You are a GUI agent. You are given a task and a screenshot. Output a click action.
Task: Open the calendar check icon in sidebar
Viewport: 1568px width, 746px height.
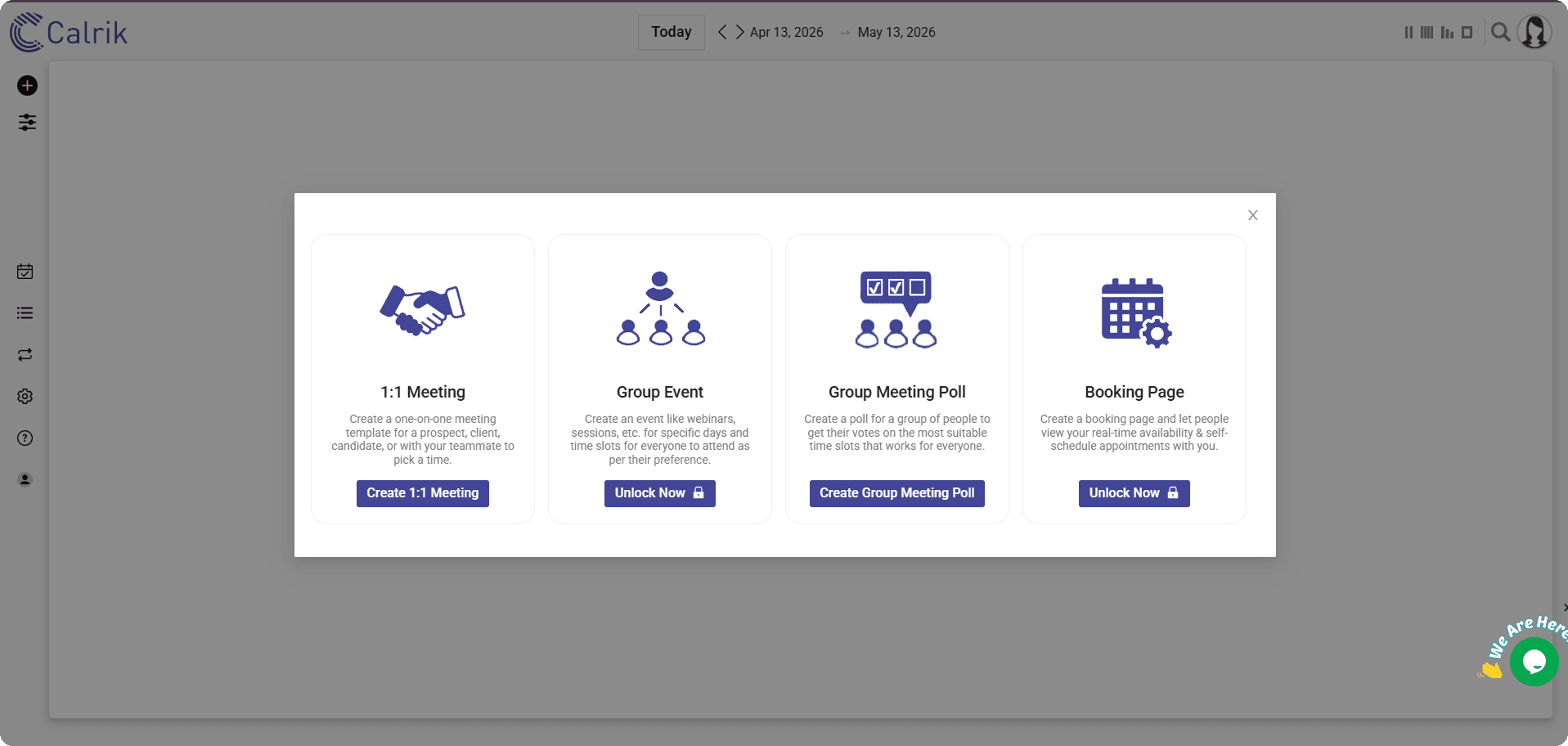[25, 272]
